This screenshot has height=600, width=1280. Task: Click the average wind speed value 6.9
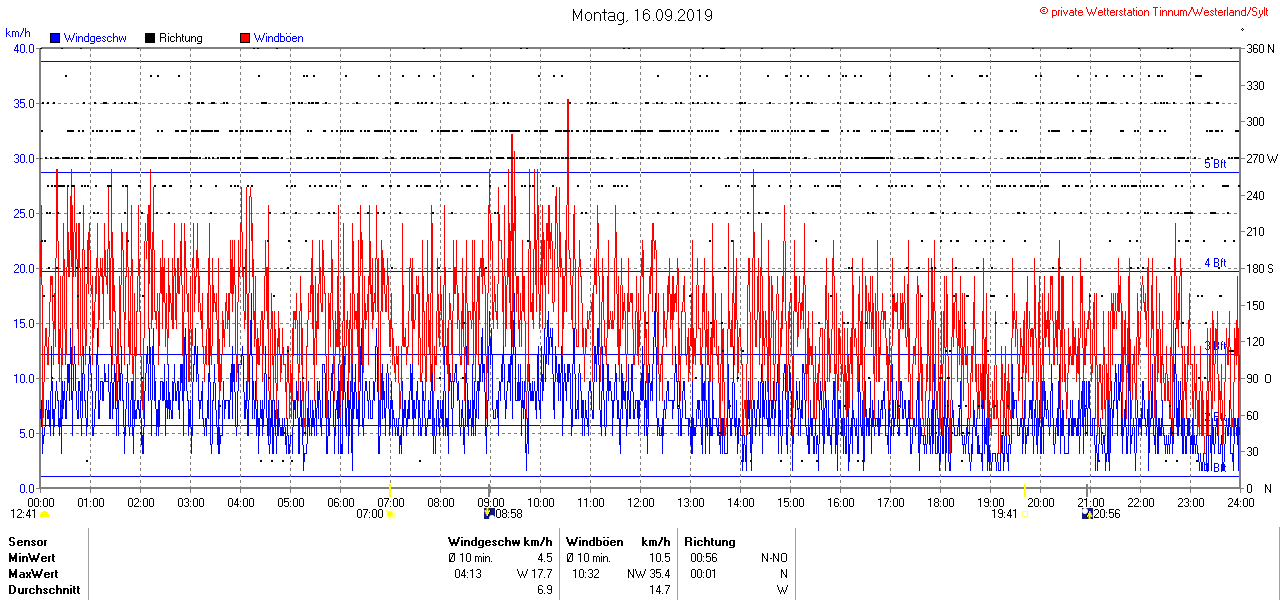click(545, 590)
